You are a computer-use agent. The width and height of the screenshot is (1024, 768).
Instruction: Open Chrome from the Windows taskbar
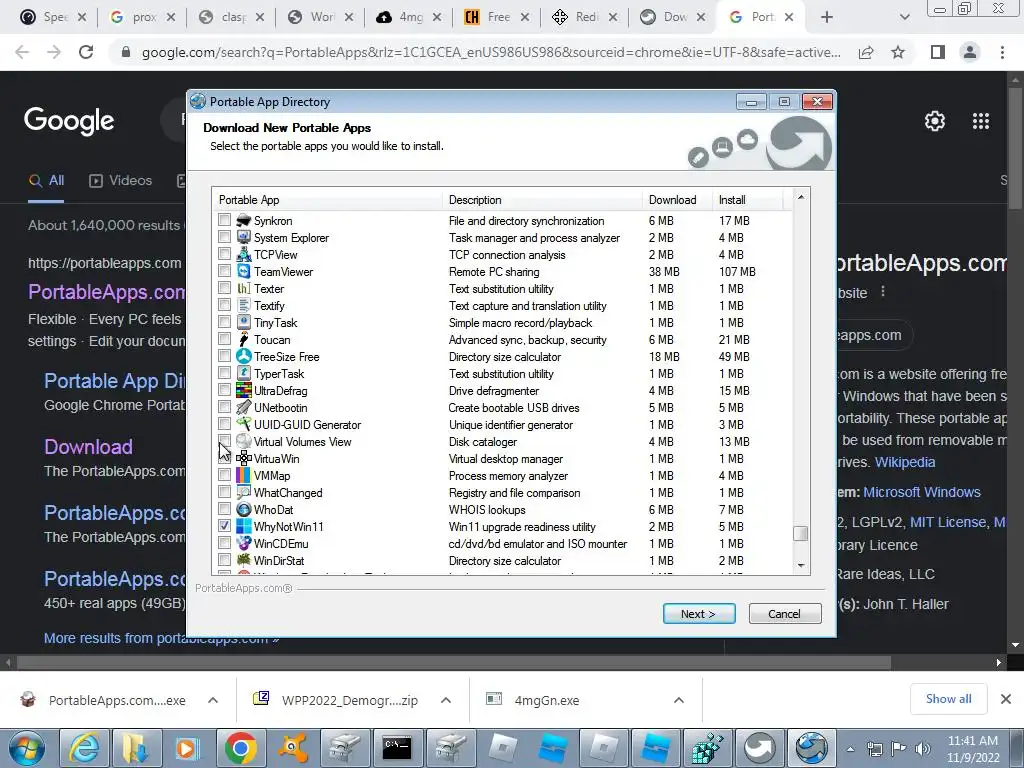[240, 748]
